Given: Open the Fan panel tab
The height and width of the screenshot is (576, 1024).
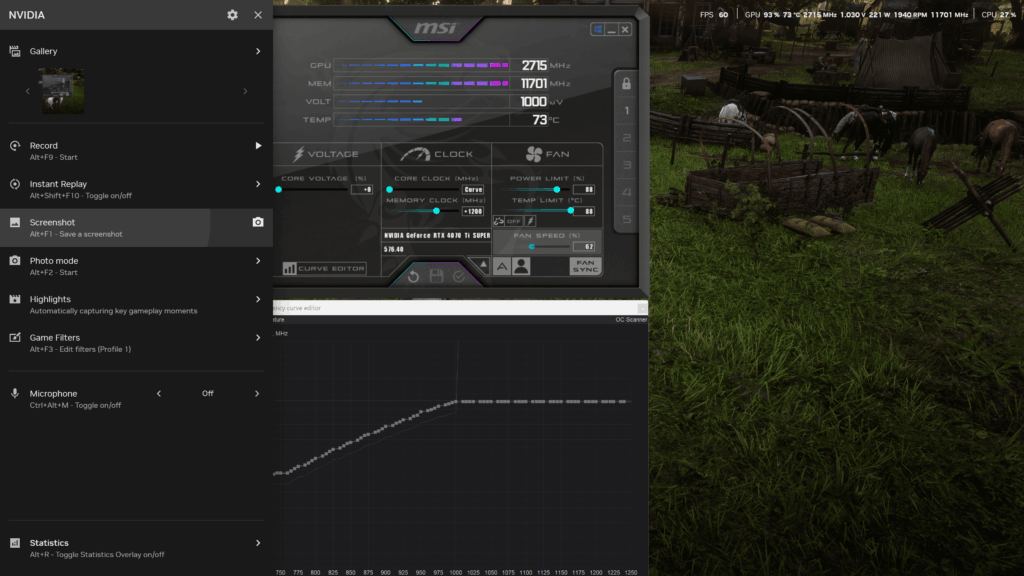Looking at the screenshot, I should pyautogui.click(x=547, y=154).
